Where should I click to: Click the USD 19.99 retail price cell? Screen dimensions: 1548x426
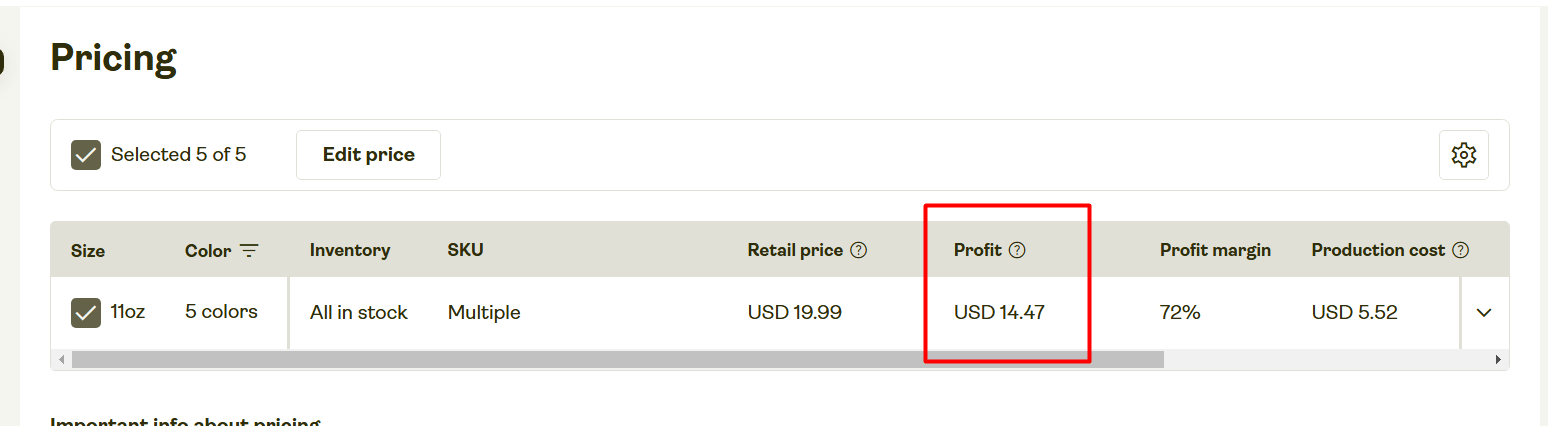click(795, 313)
